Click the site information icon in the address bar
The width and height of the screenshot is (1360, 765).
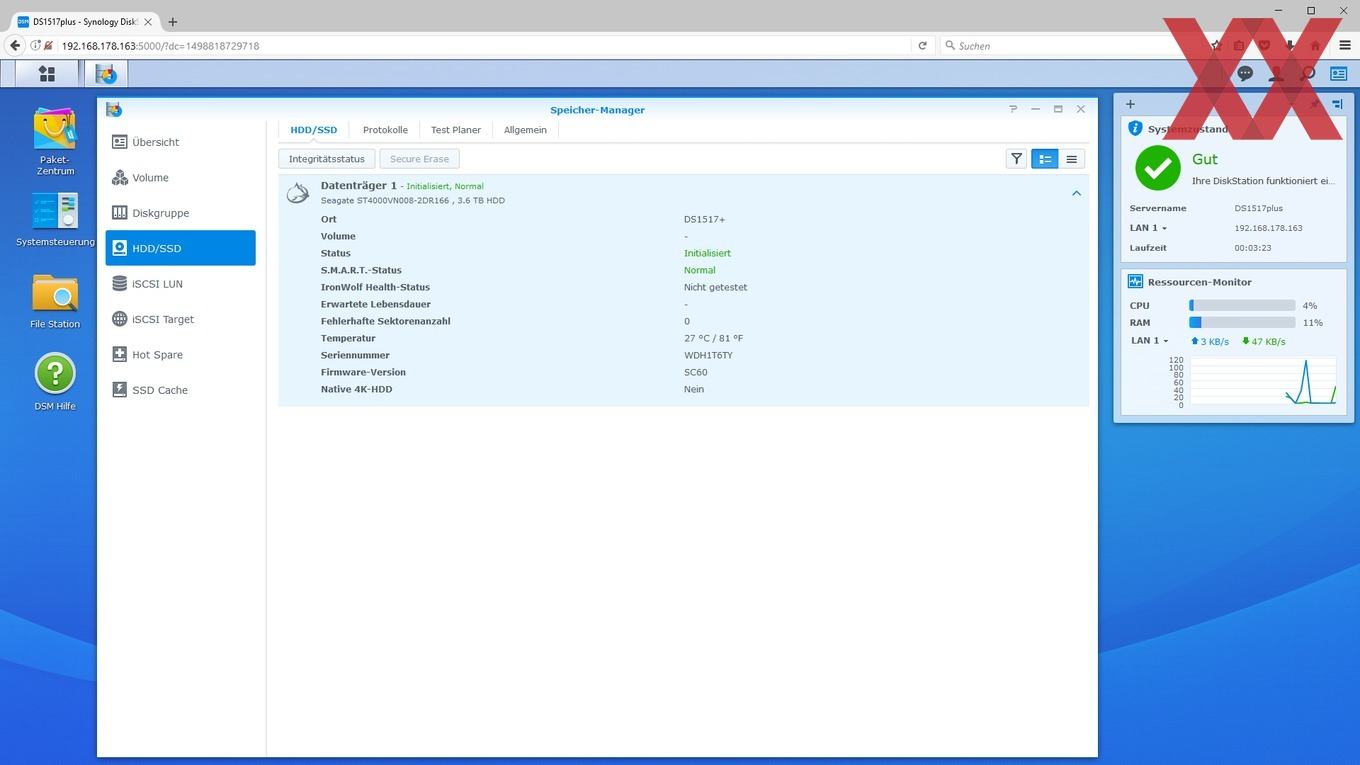[36, 45]
